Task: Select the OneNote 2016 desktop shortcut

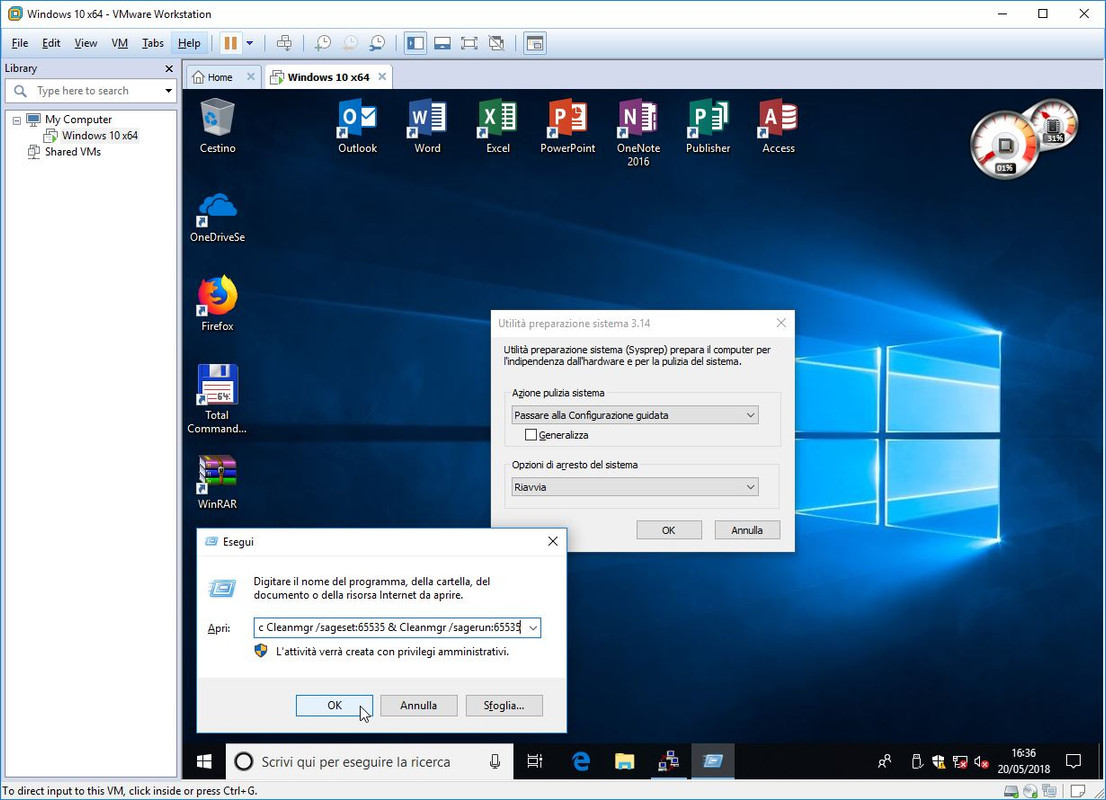Action: tap(638, 133)
